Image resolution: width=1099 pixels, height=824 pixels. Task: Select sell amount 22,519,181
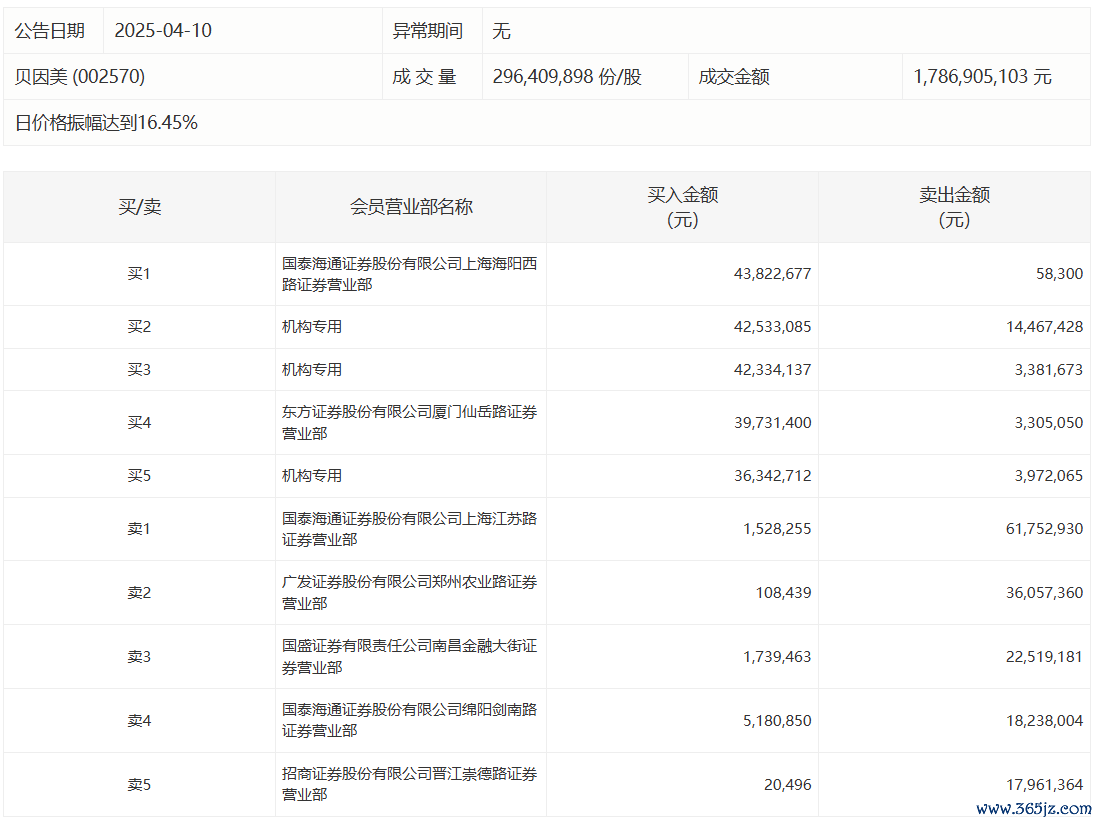[x=1044, y=657]
